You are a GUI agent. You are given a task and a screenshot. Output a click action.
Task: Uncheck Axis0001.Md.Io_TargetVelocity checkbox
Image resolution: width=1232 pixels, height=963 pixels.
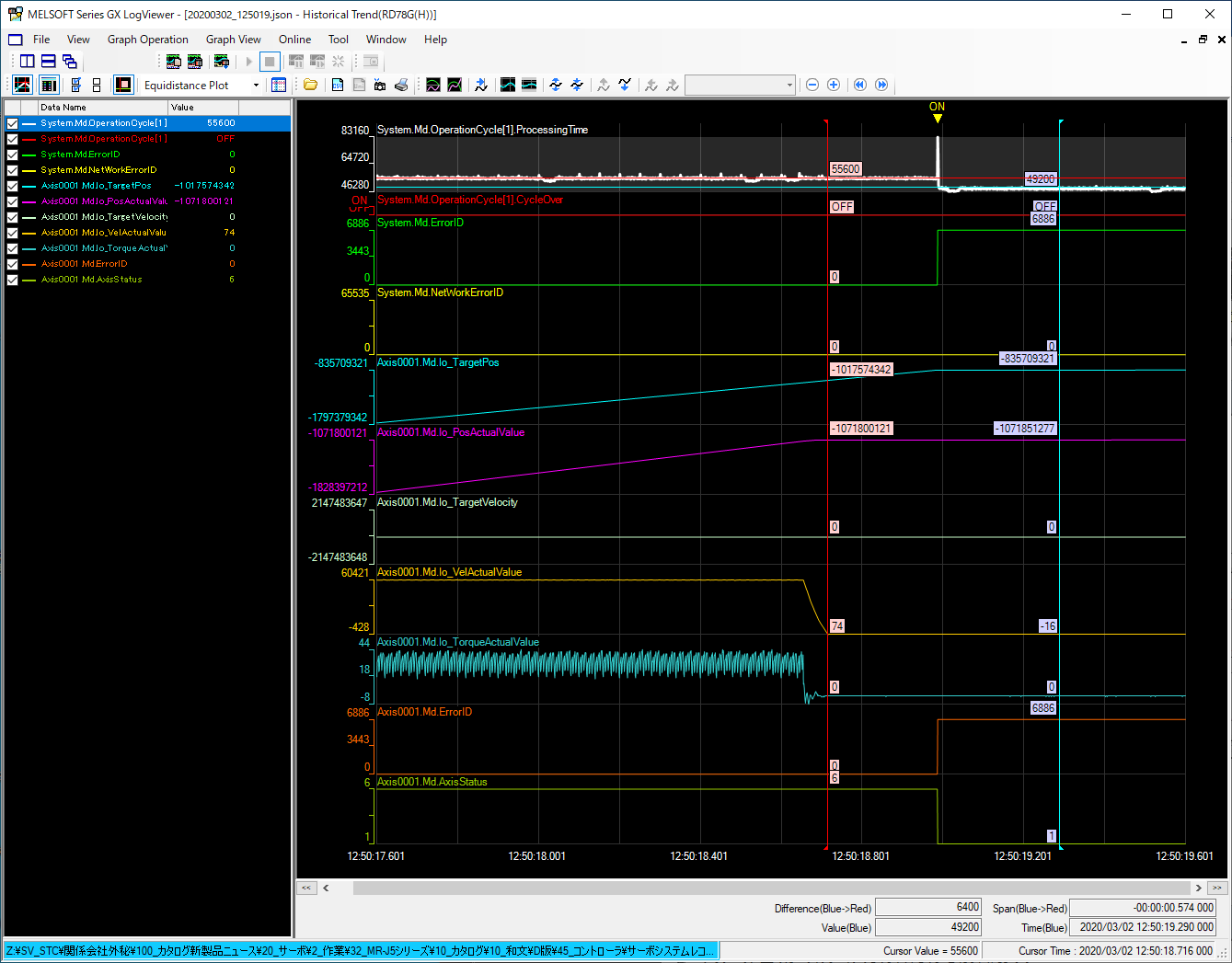[x=11, y=216]
